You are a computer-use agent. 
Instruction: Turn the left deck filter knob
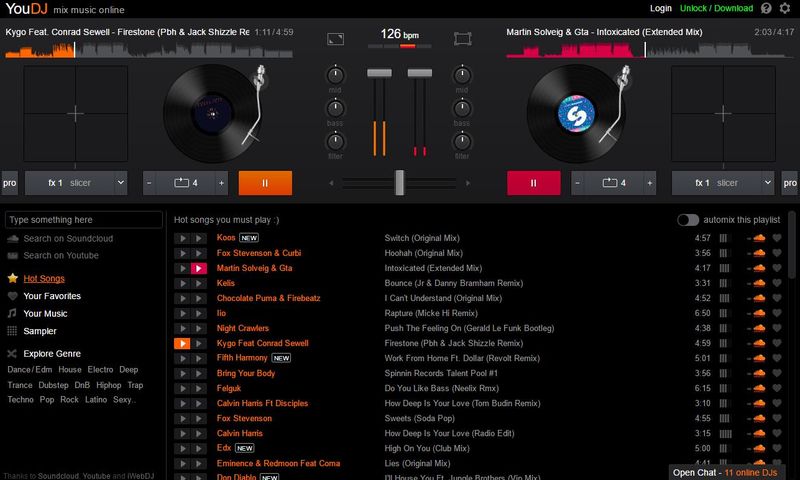335,141
